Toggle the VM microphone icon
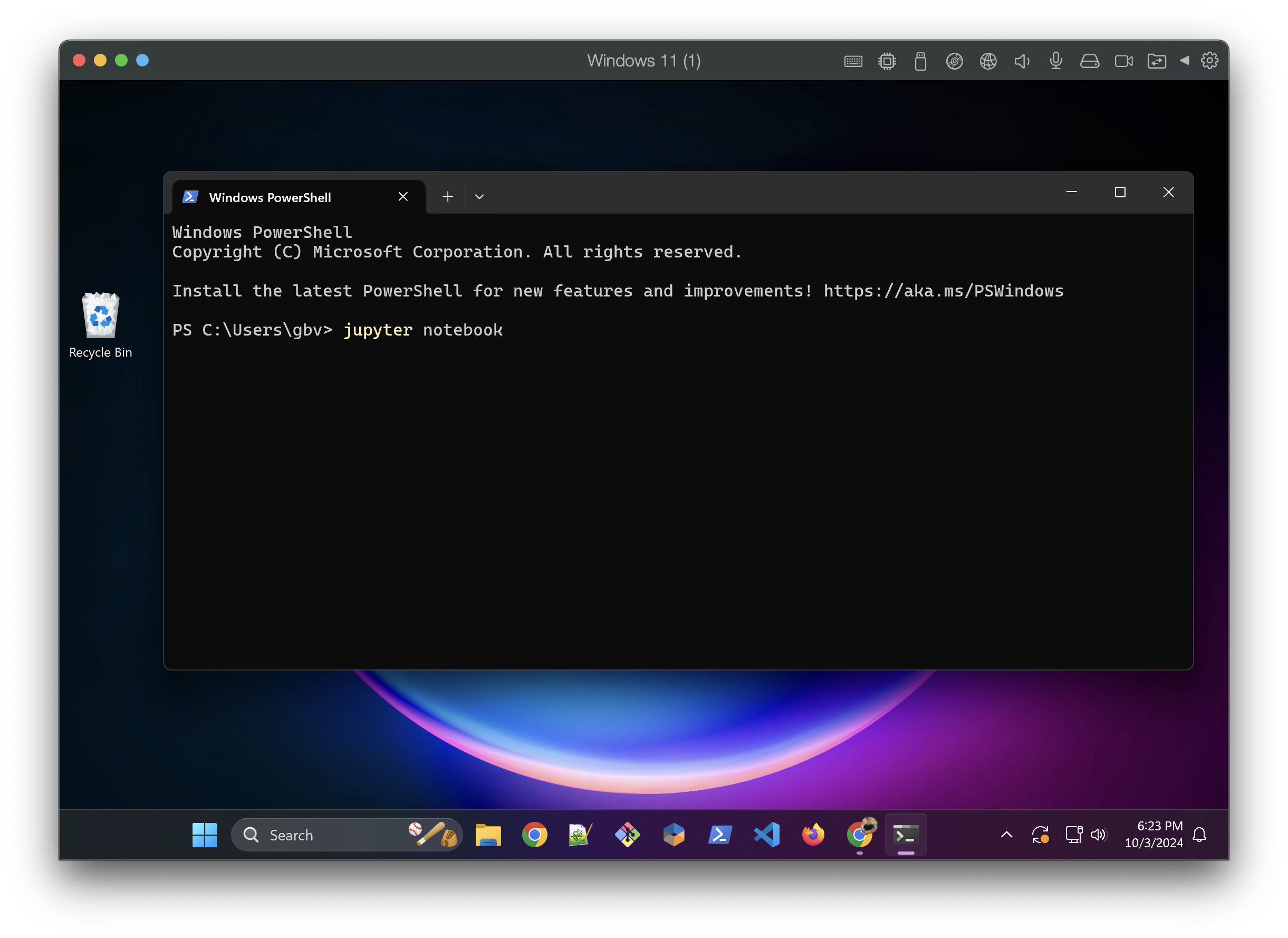The image size is (1288, 938). point(1056,61)
